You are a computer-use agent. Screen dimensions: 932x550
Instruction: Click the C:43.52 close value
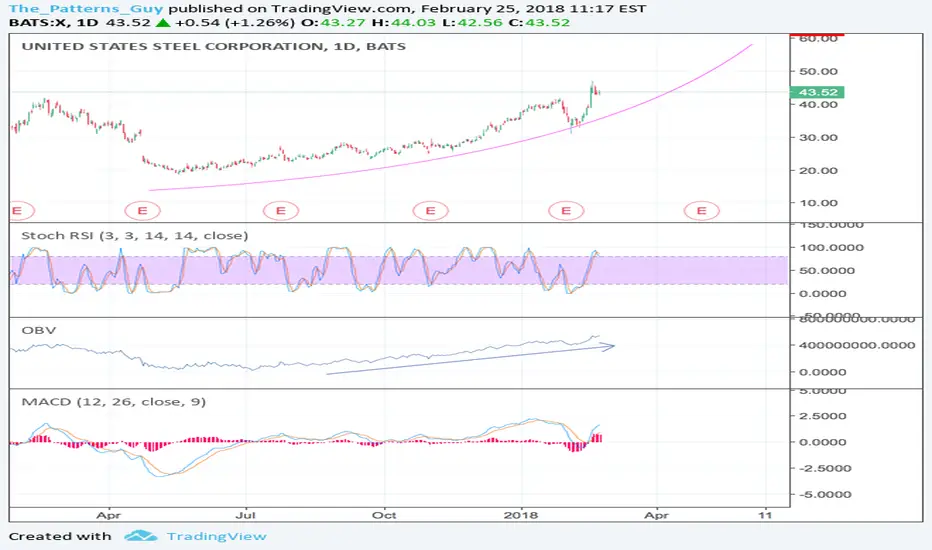tap(537, 23)
